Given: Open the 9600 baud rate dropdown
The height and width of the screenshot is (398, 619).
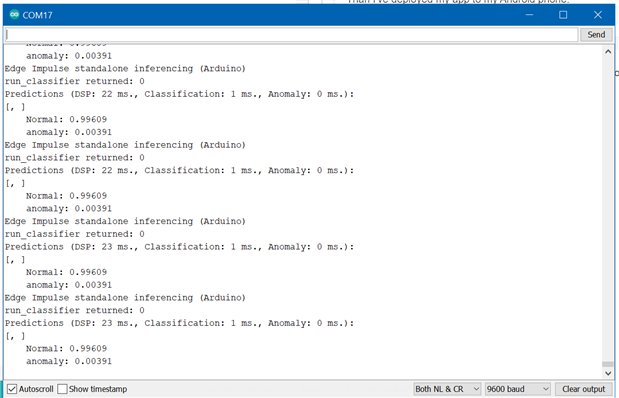Looking at the screenshot, I should click(518, 389).
